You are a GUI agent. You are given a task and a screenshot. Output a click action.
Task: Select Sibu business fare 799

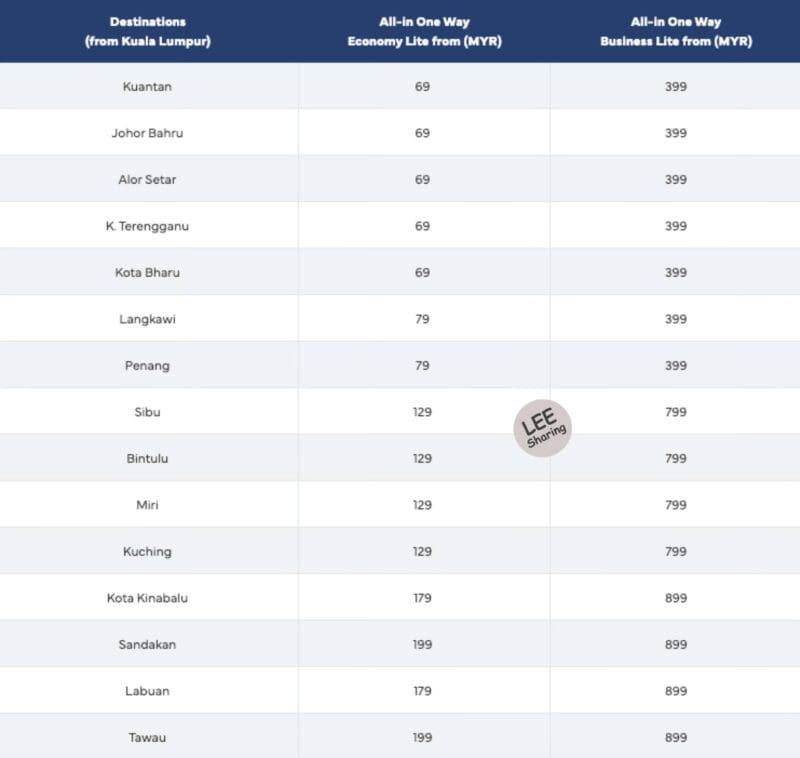point(676,412)
